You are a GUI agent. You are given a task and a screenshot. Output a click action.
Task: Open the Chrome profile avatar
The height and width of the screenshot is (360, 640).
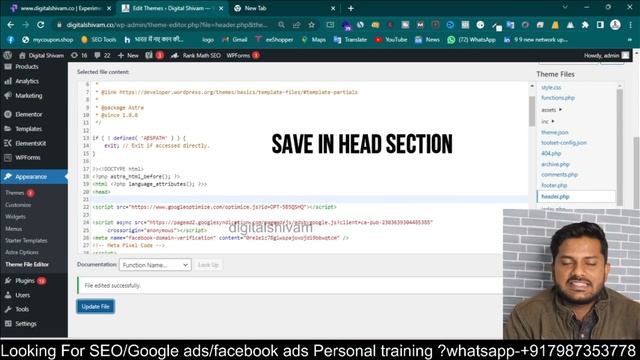[615, 25]
